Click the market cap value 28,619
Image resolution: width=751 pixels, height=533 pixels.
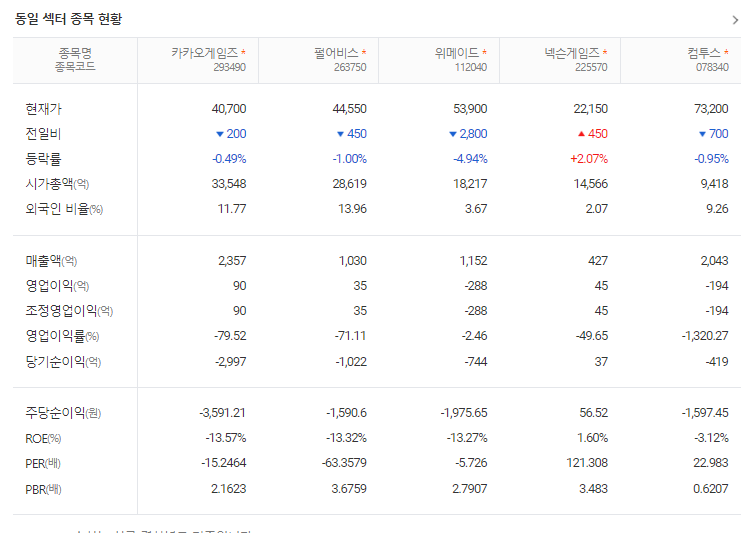[x=350, y=184]
